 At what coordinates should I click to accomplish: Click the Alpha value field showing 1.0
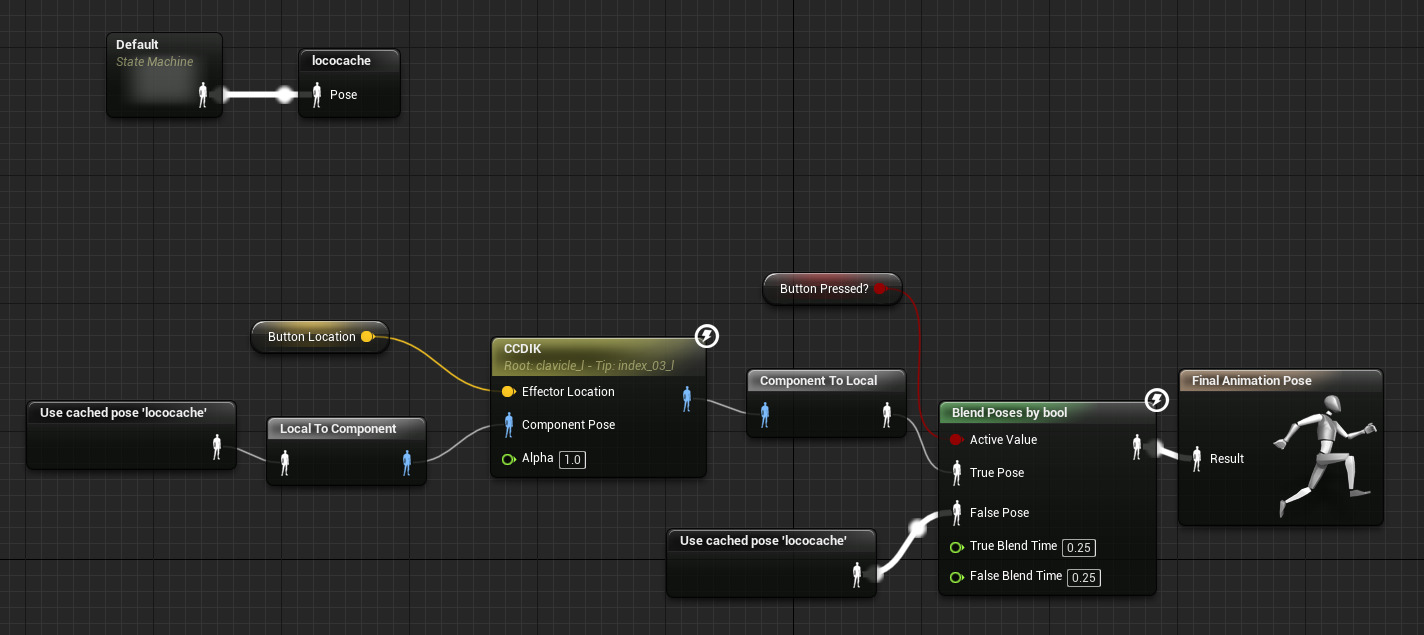click(x=571, y=460)
